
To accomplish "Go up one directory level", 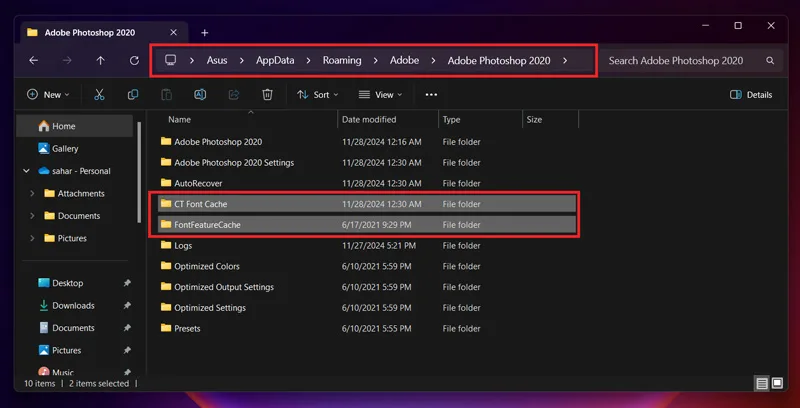I will pyautogui.click(x=101, y=61).
